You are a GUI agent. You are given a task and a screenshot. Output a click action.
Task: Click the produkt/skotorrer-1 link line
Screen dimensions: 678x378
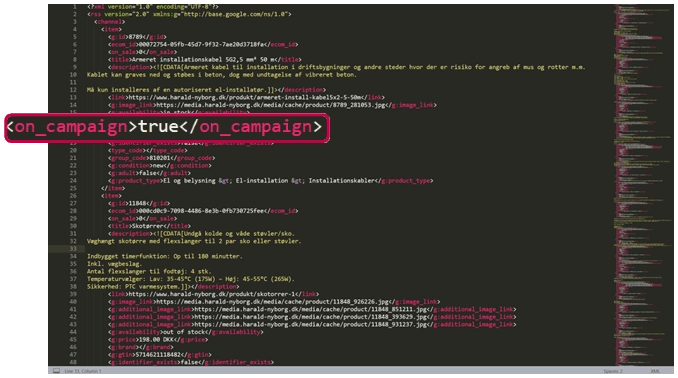point(213,294)
